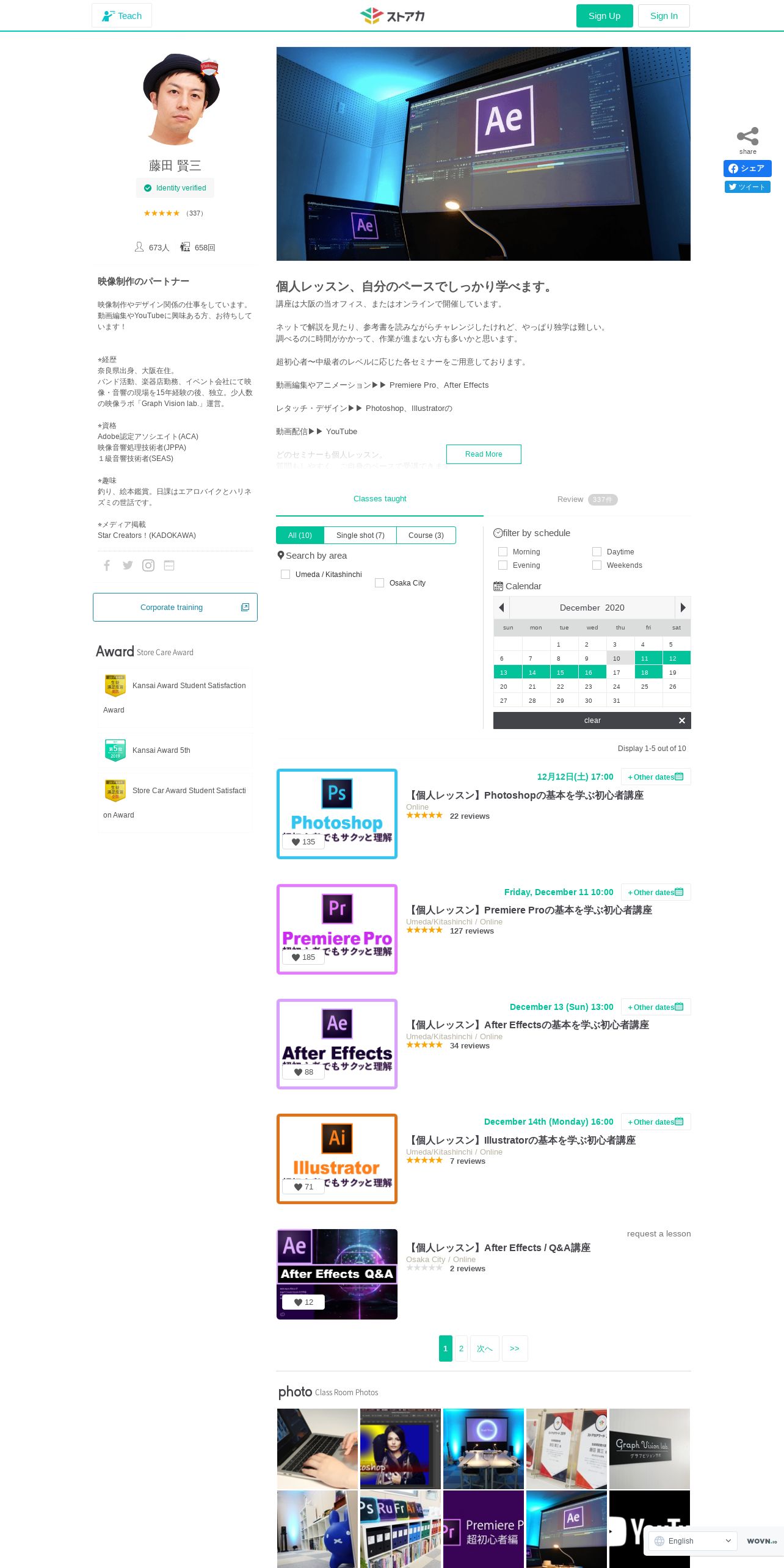Open Other dates for the Illustrator class
This screenshot has height=1568, width=784.
tap(656, 1122)
